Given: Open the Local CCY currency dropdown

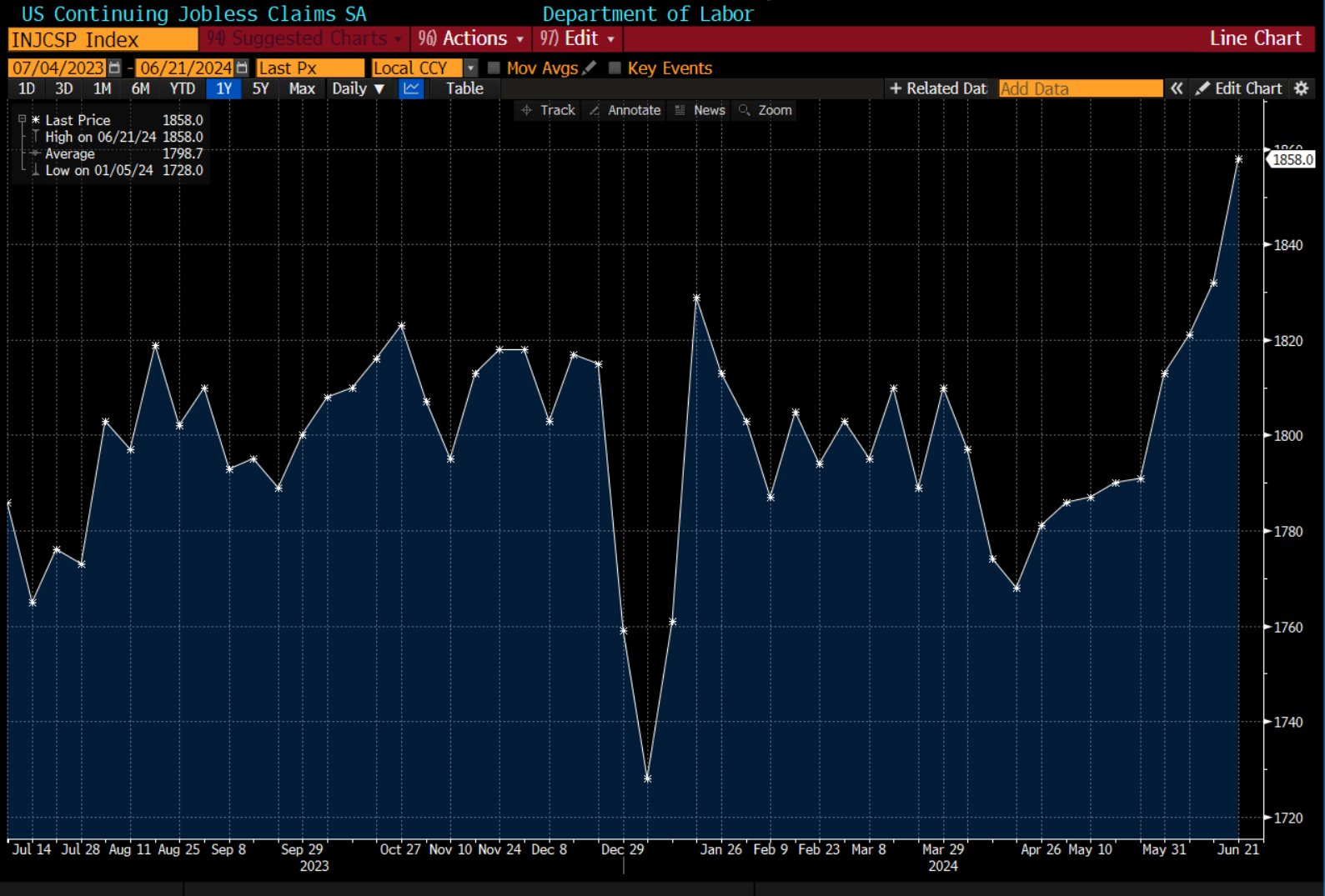Looking at the screenshot, I should [470, 68].
